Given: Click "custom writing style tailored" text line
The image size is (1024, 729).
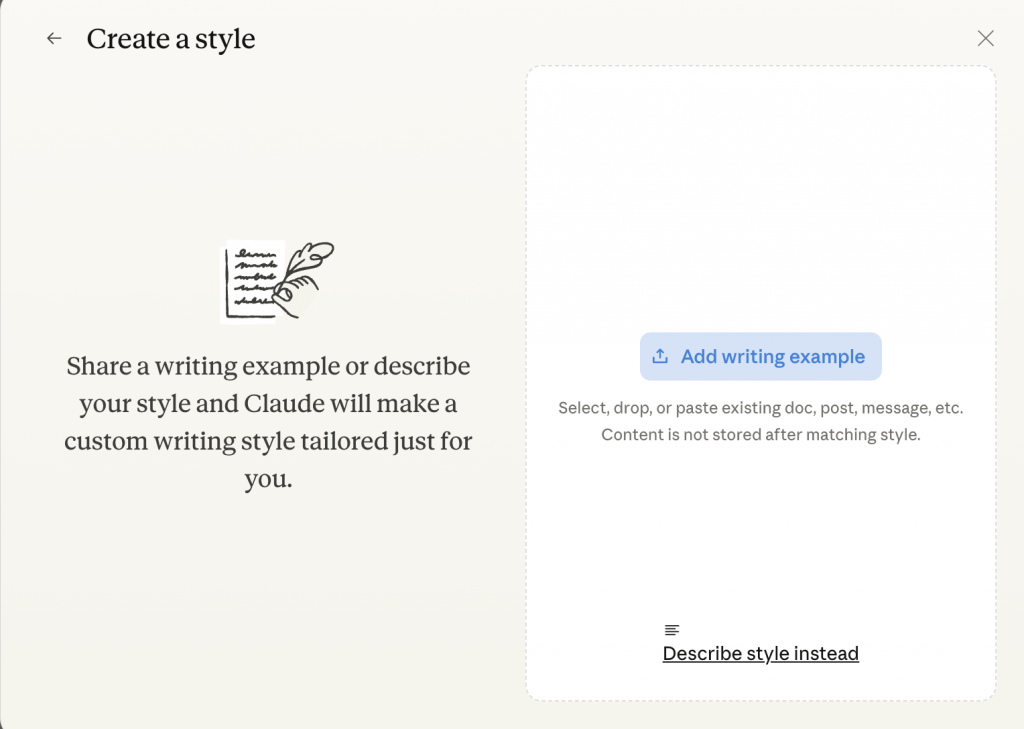Looking at the screenshot, I should point(268,442).
